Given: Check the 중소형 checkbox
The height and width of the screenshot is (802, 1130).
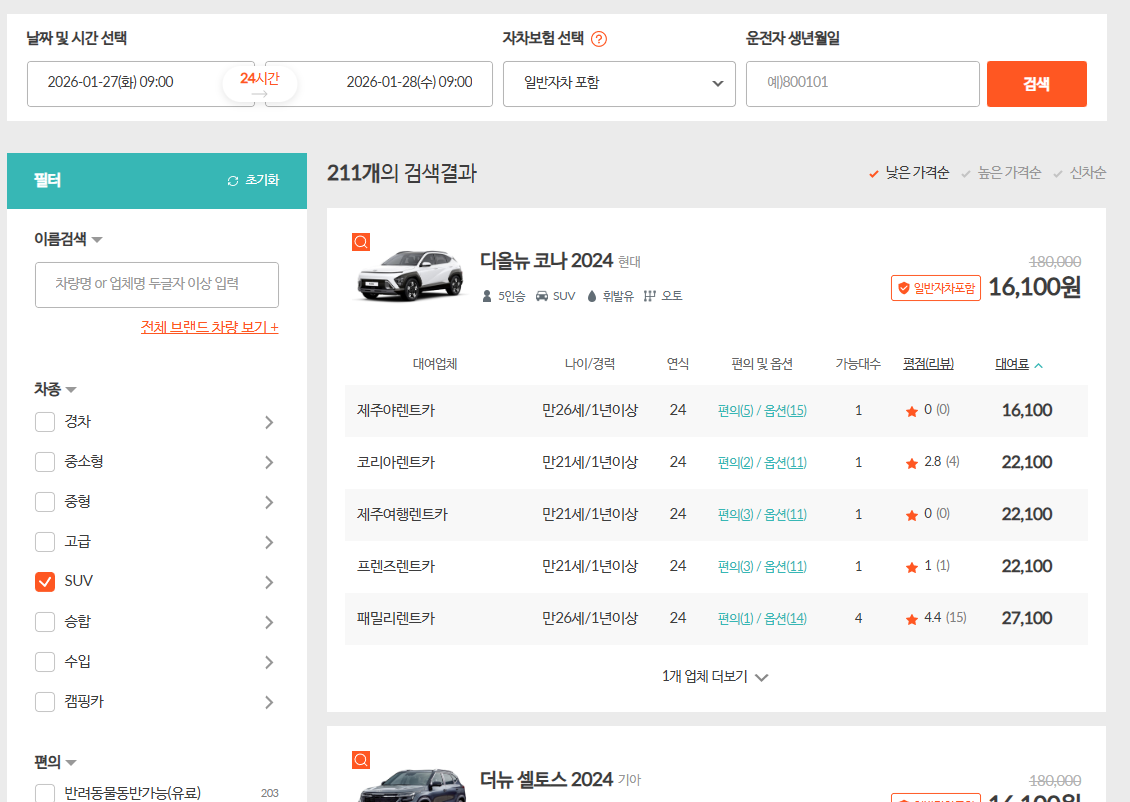Looking at the screenshot, I should (45, 462).
